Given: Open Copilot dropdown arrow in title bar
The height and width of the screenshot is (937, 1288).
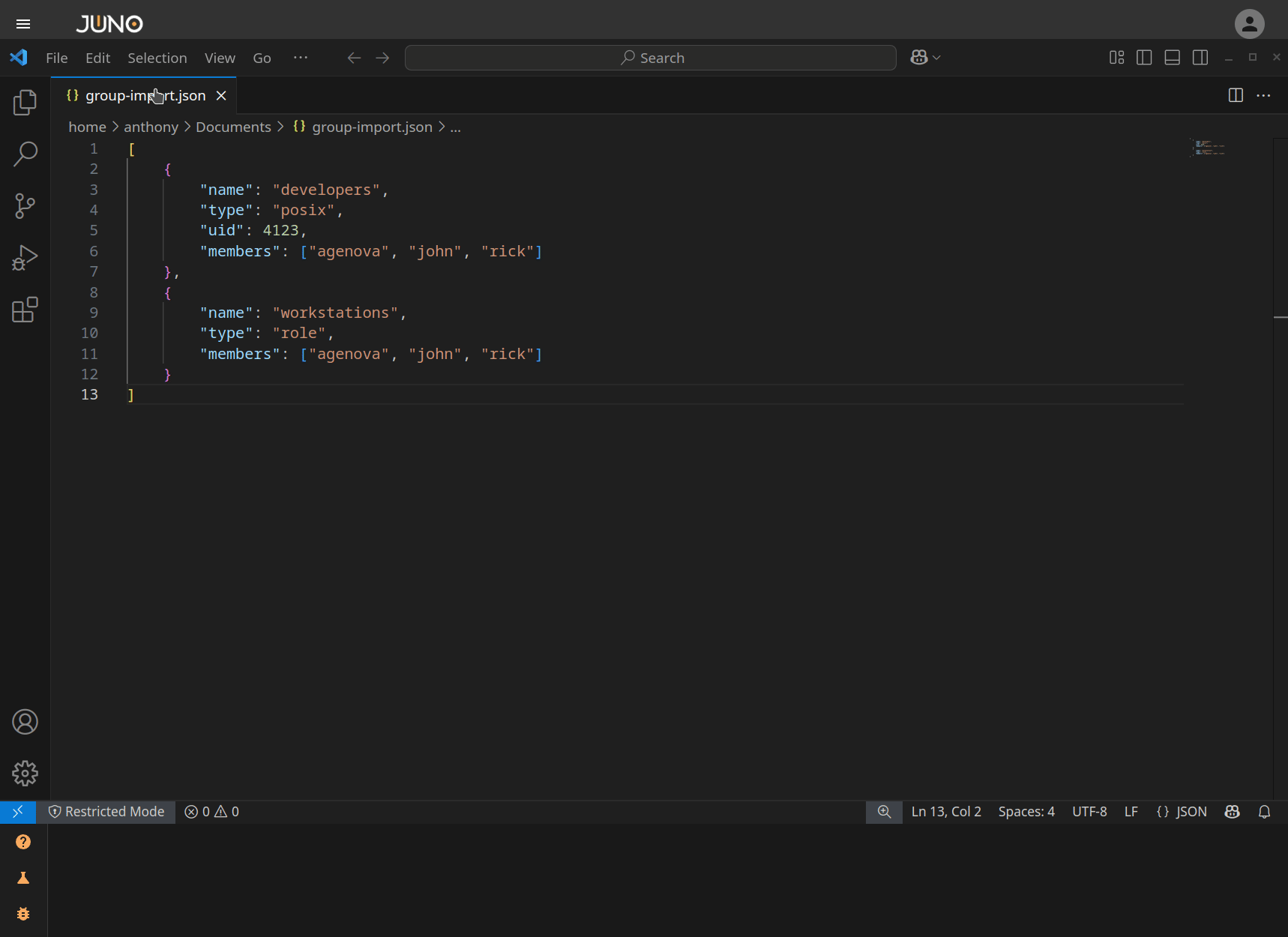Looking at the screenshot, I should click(936, 58).
